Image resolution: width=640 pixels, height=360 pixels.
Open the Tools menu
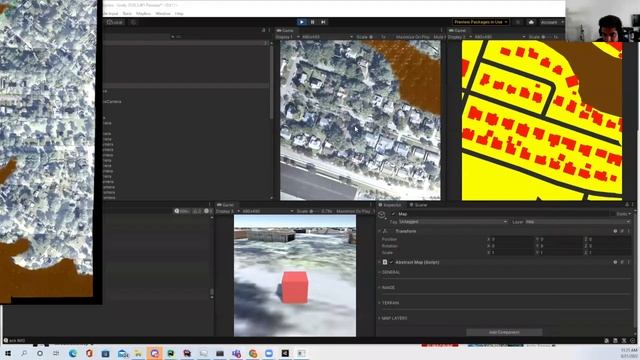127,13
